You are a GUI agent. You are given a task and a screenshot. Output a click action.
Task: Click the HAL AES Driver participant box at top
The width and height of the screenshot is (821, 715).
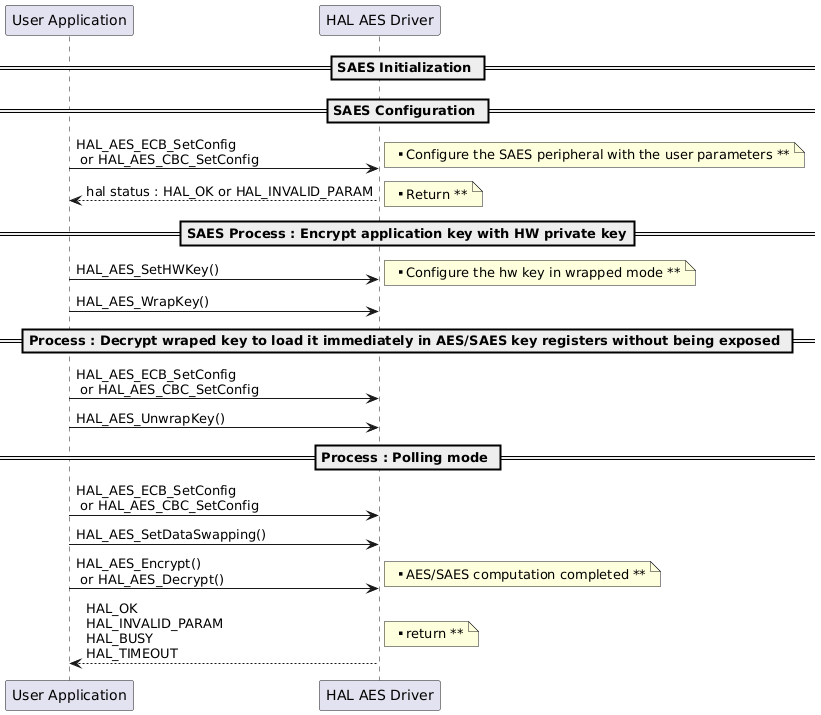379,20
